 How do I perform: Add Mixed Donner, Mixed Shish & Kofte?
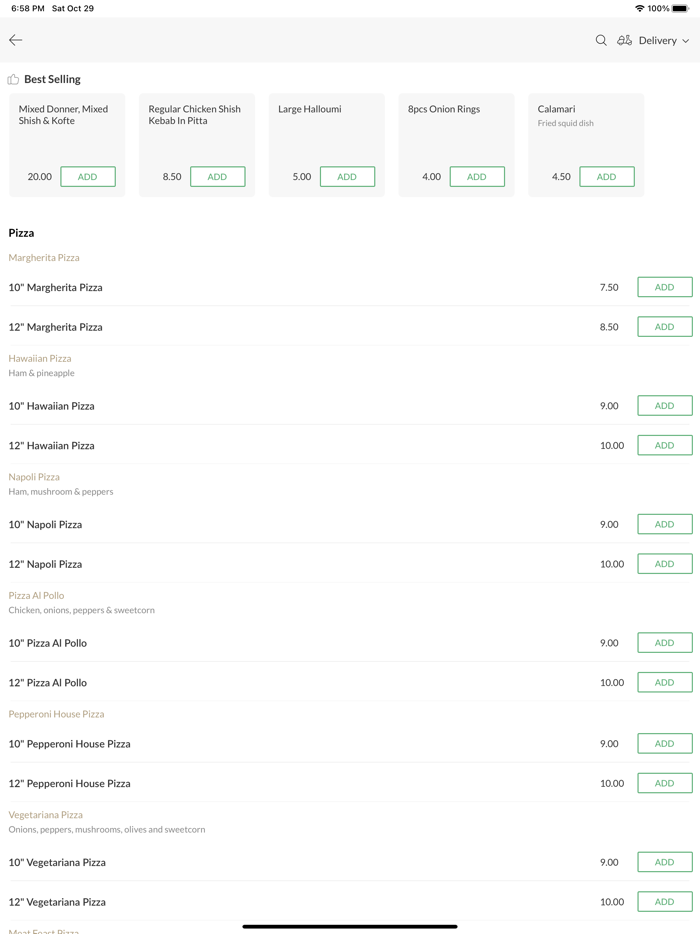(88, 177)
